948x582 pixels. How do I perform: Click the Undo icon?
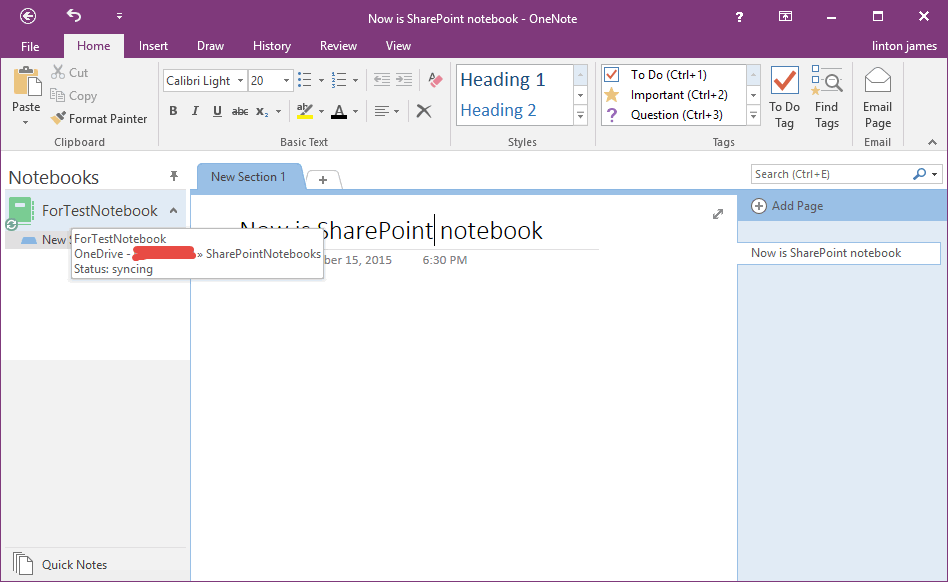(x=74, y=16)
